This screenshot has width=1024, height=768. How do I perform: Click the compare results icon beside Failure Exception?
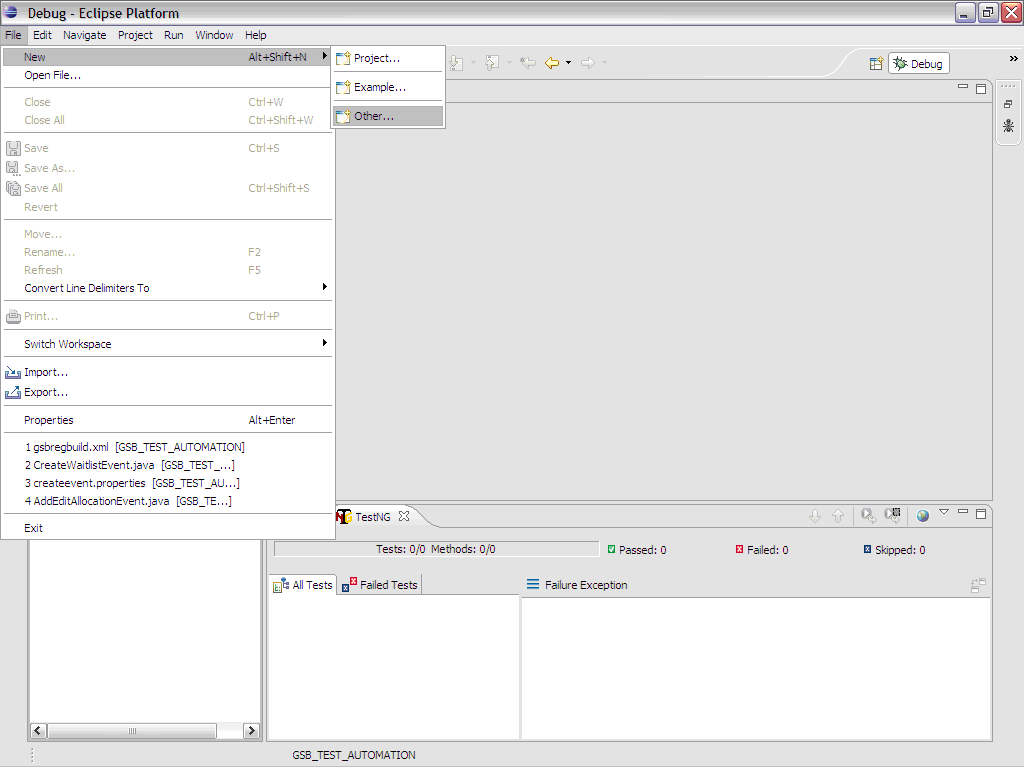(x=978, y=585)
